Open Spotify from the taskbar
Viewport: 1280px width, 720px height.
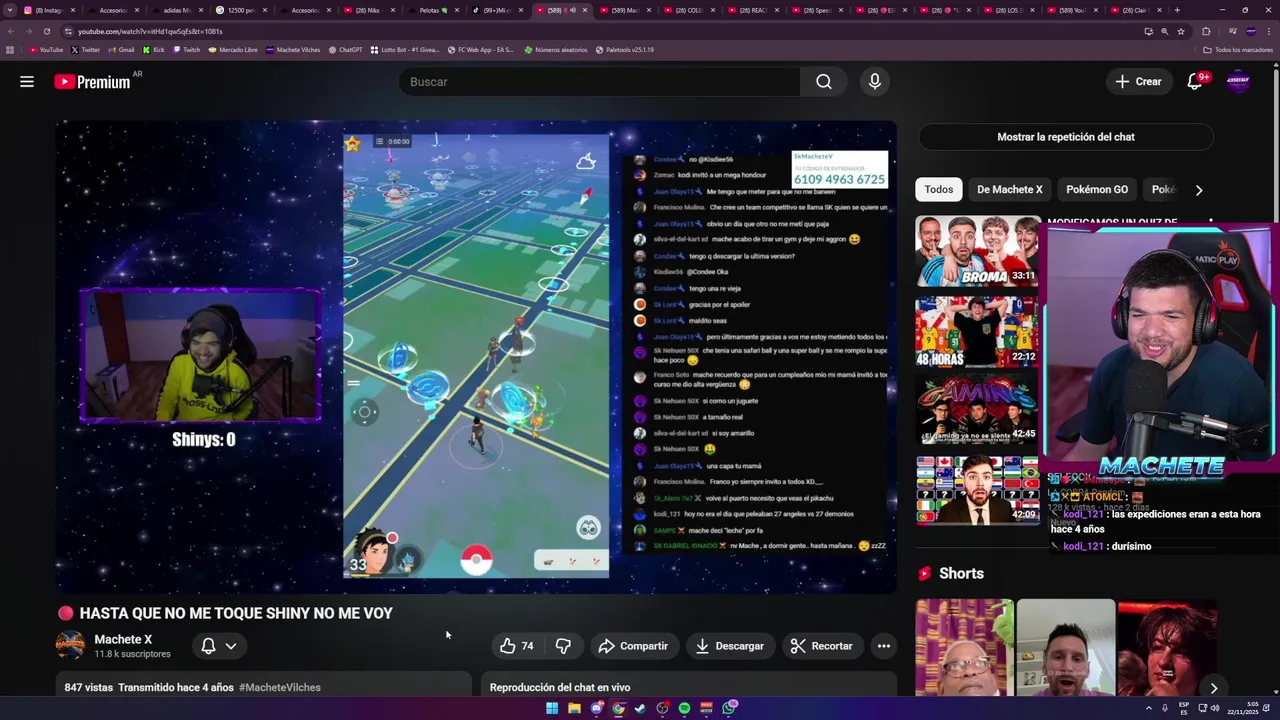(x=684, y=708)
